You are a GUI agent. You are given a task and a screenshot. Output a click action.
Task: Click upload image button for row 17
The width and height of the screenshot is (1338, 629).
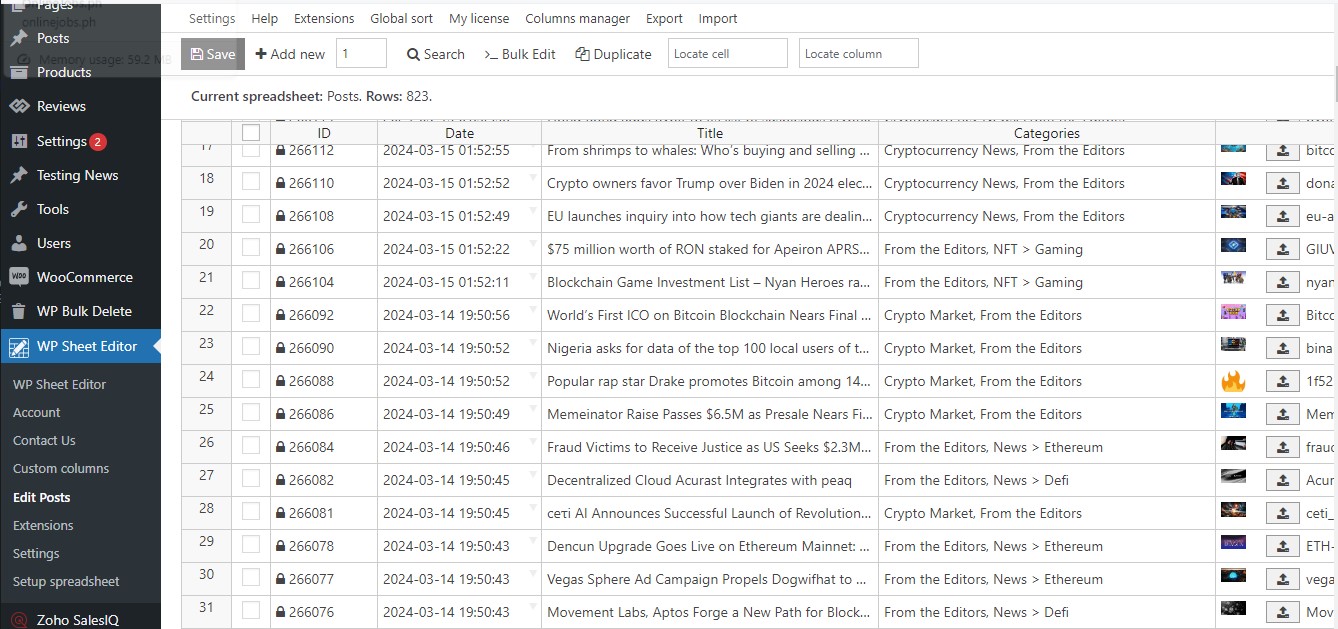coord(1282,152)
